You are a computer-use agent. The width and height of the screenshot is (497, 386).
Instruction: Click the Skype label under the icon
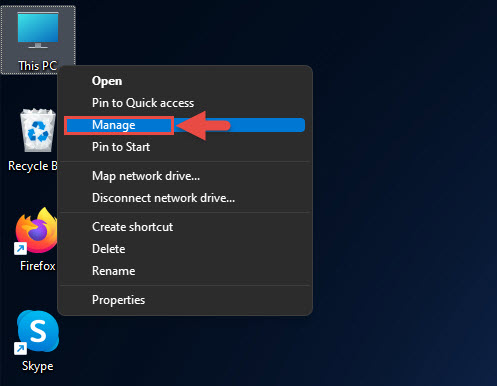coord(37,366)
